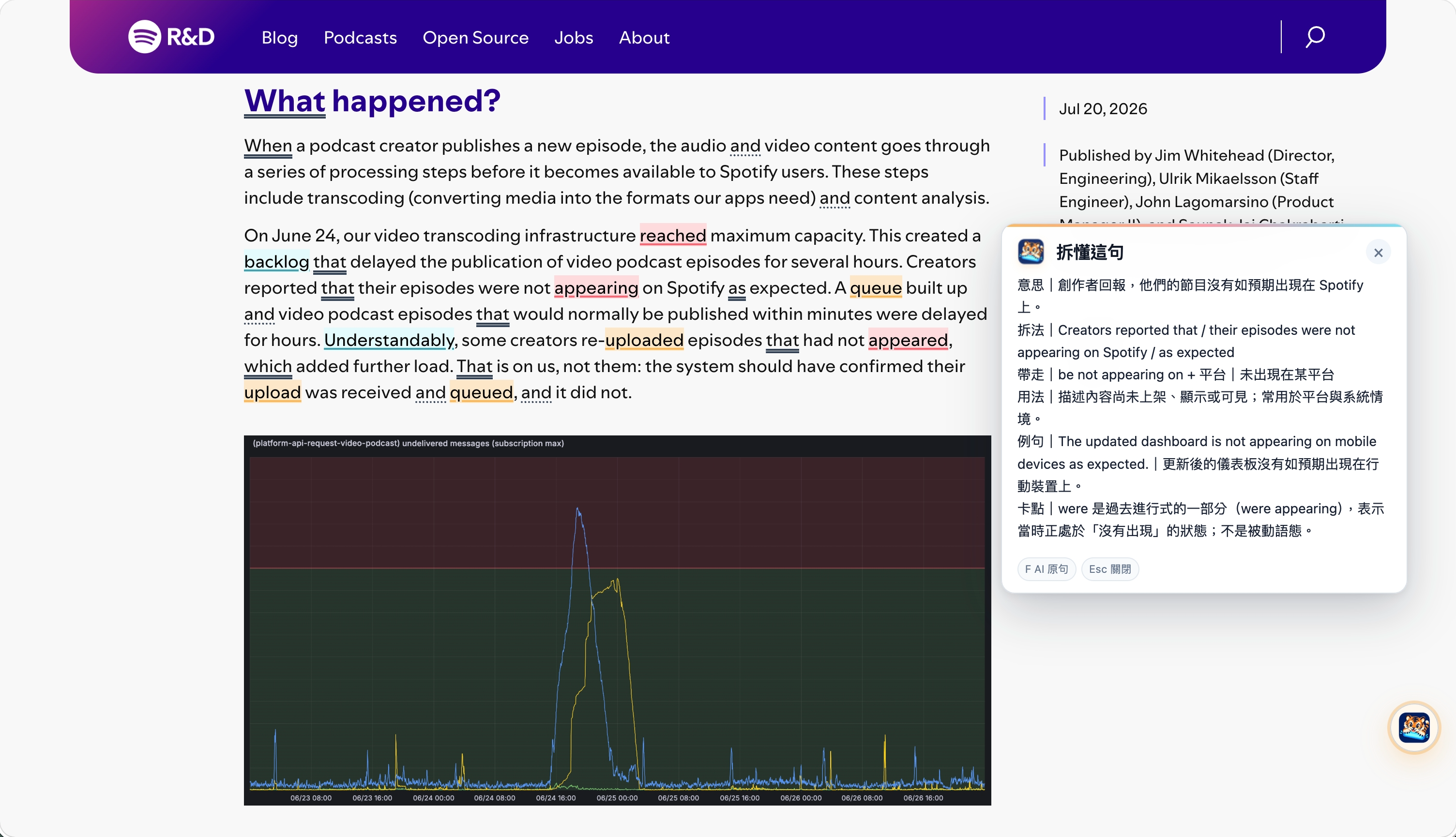Image resolution: width=1456 pixels, height=837 pixels.
Task: Open the floating tiger assistant button
Action: coord(1413,727)
